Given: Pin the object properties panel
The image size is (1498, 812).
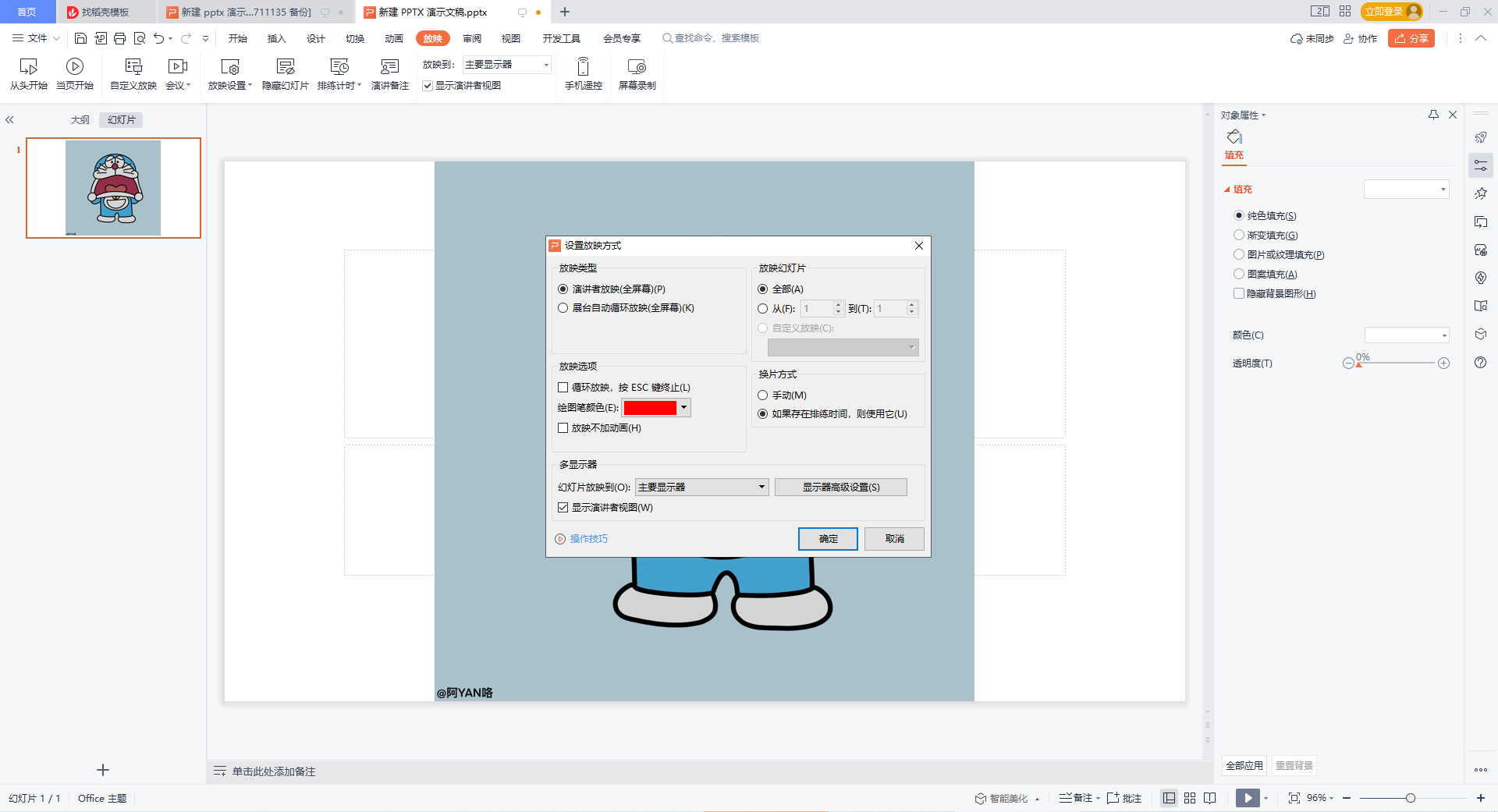Looking at the screenshot, I should pos(1433,115).
